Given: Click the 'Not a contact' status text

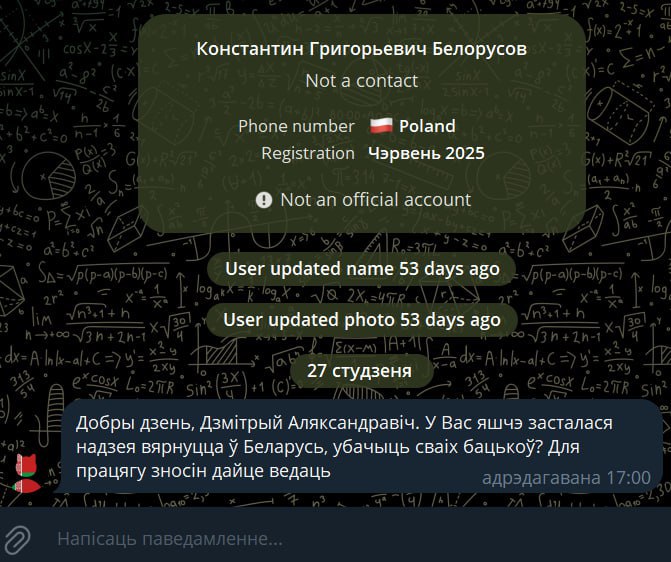Looking at the screenshot, I should click(362, 81).
